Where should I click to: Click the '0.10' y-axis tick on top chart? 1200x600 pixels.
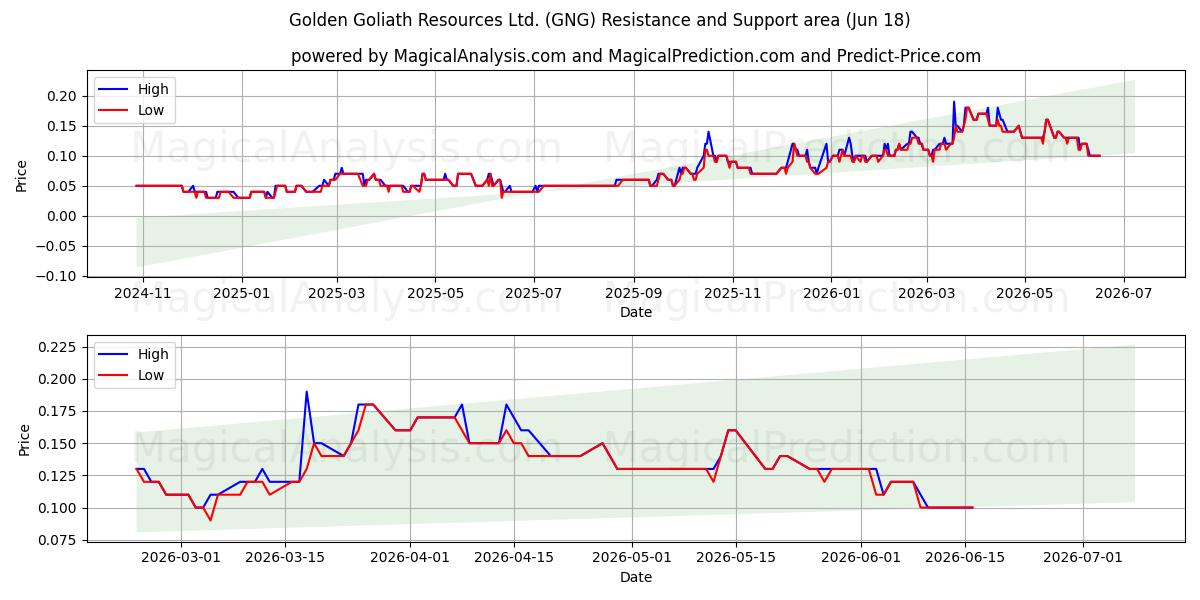(x=63, y=156)
